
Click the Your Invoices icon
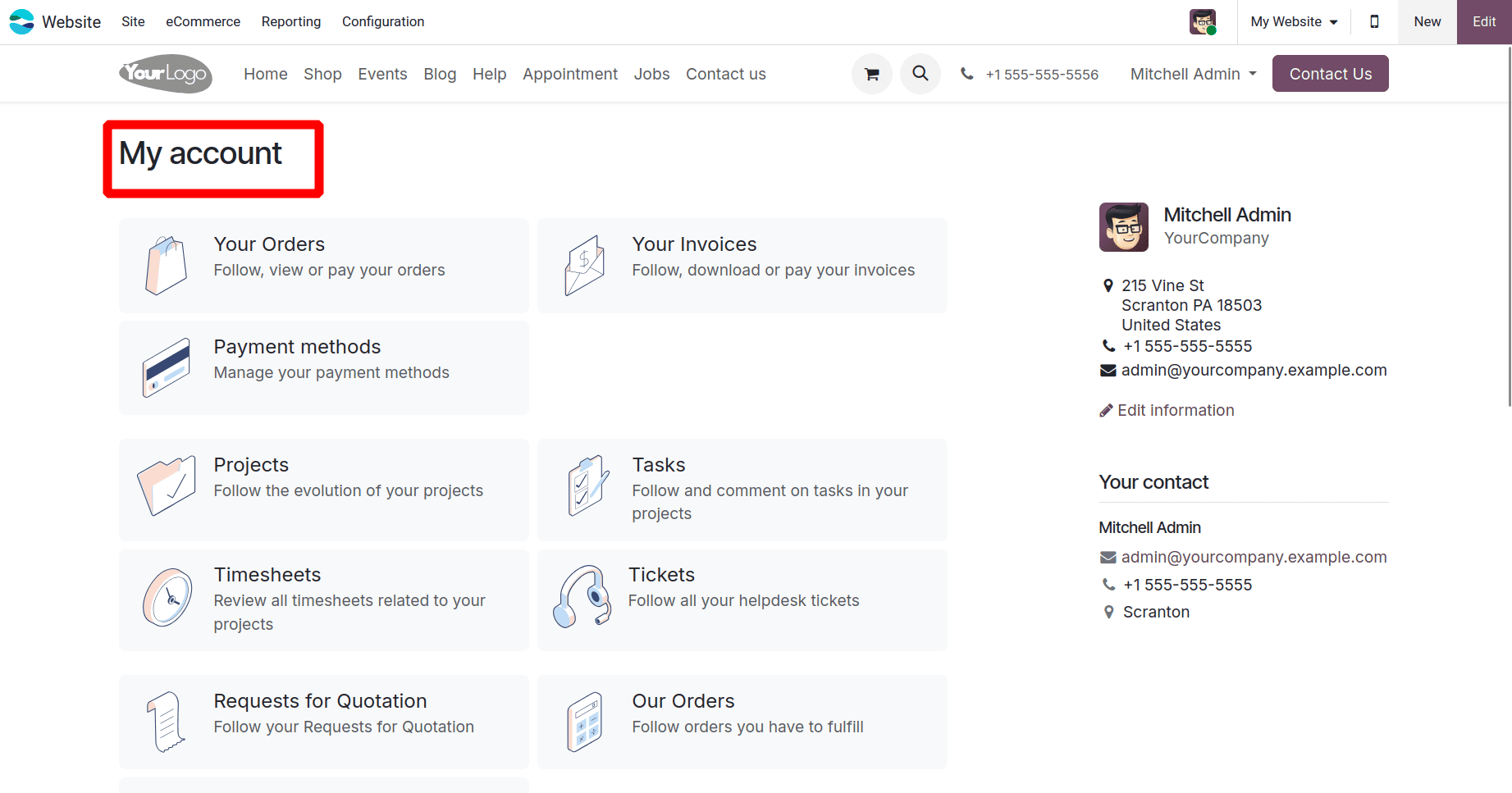coord(584,264)
